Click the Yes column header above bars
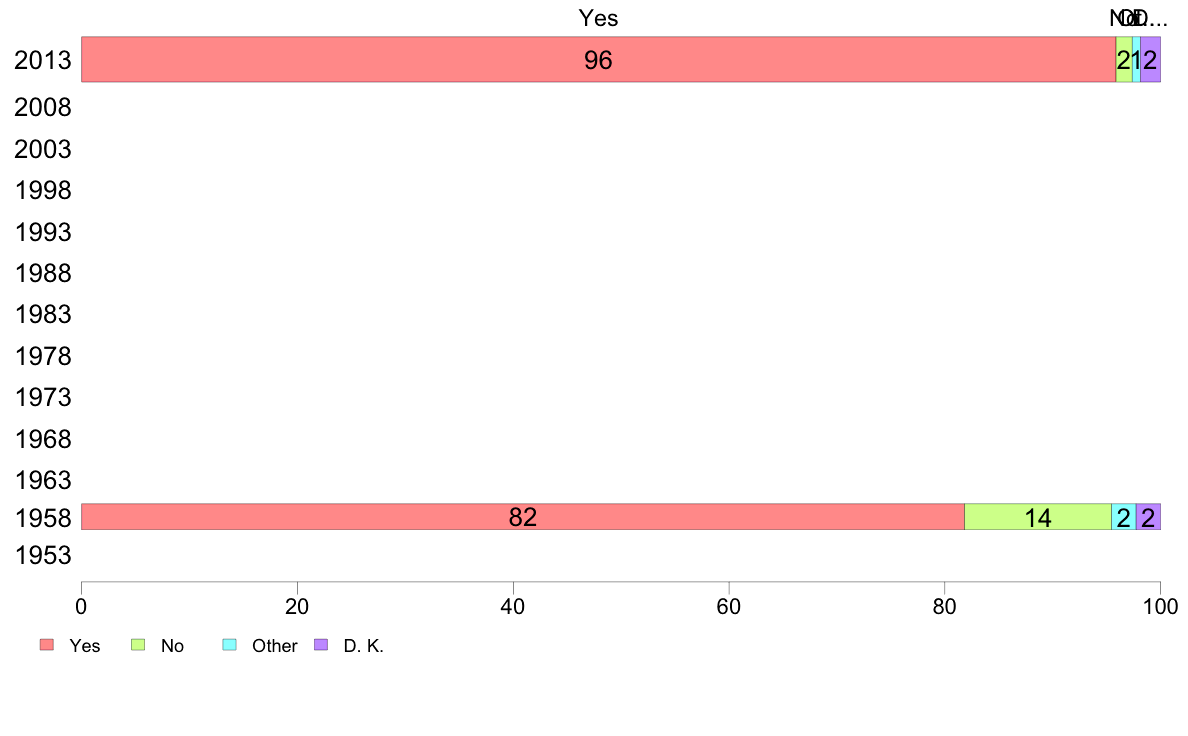Viewport: 1188px width, 736px height. 599,18
